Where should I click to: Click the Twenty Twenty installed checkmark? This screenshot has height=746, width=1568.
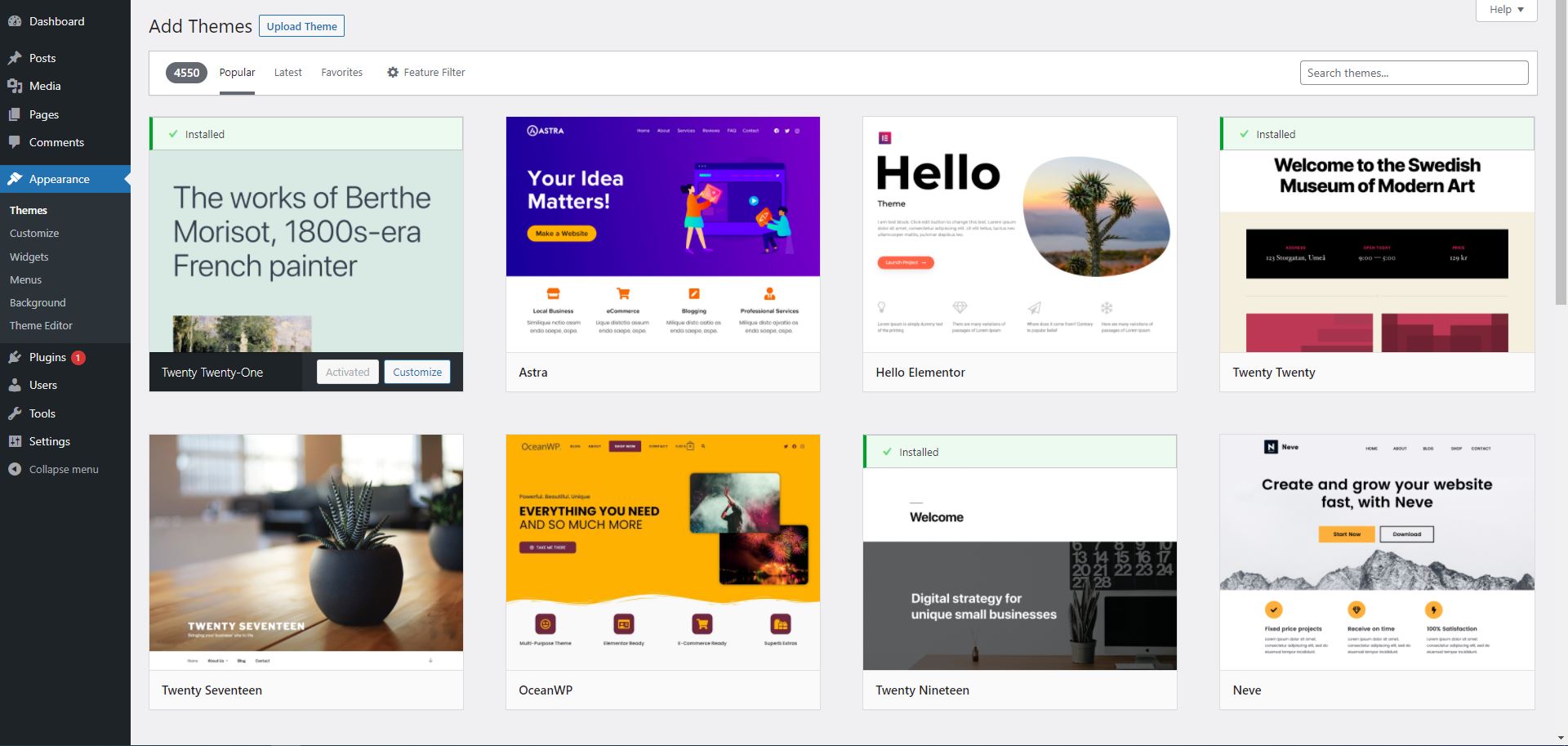coord(1244,134)
